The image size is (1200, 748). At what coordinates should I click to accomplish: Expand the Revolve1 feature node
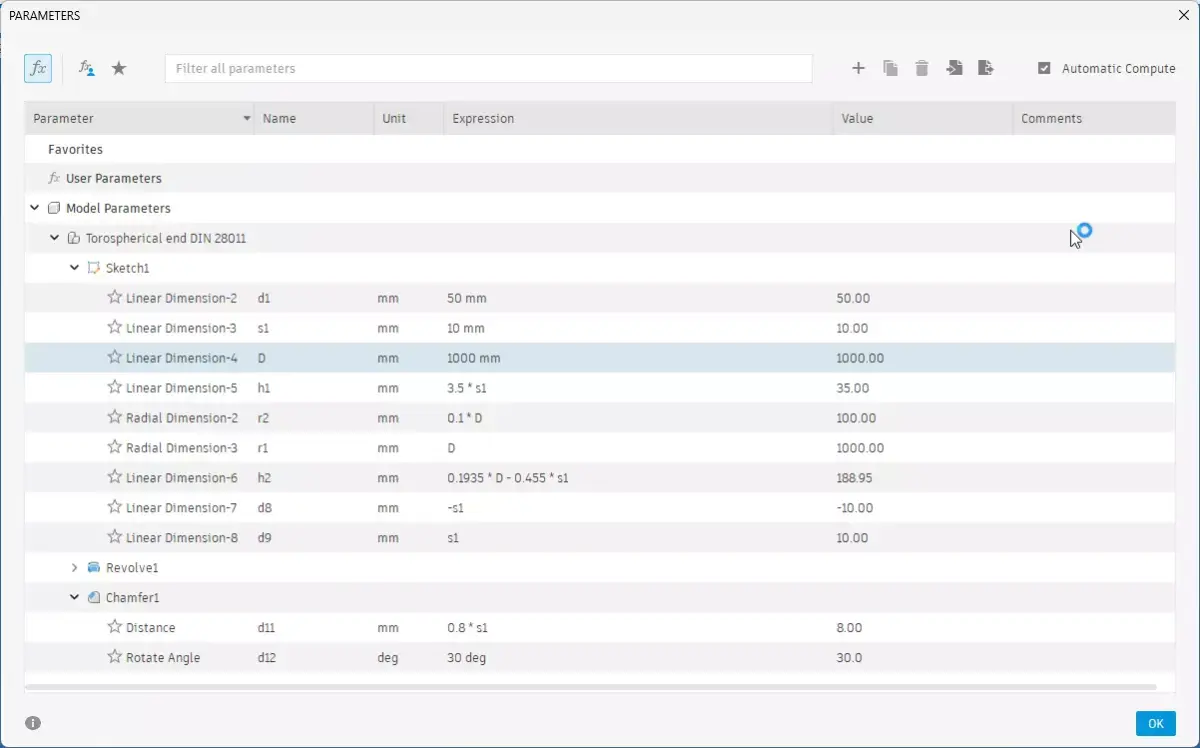point(74,567)
